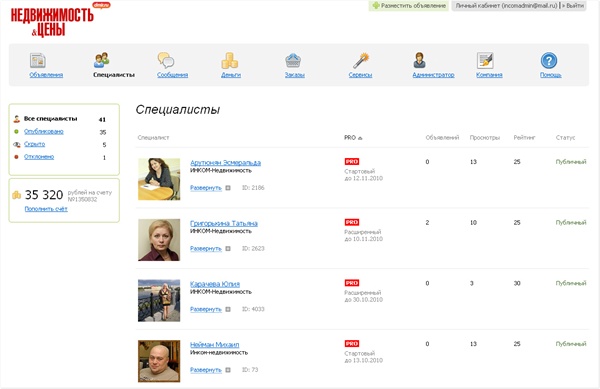This screenshot has height=389, width=600.
Task: Go to the Сервисы menu link
Action: (360, 75)
